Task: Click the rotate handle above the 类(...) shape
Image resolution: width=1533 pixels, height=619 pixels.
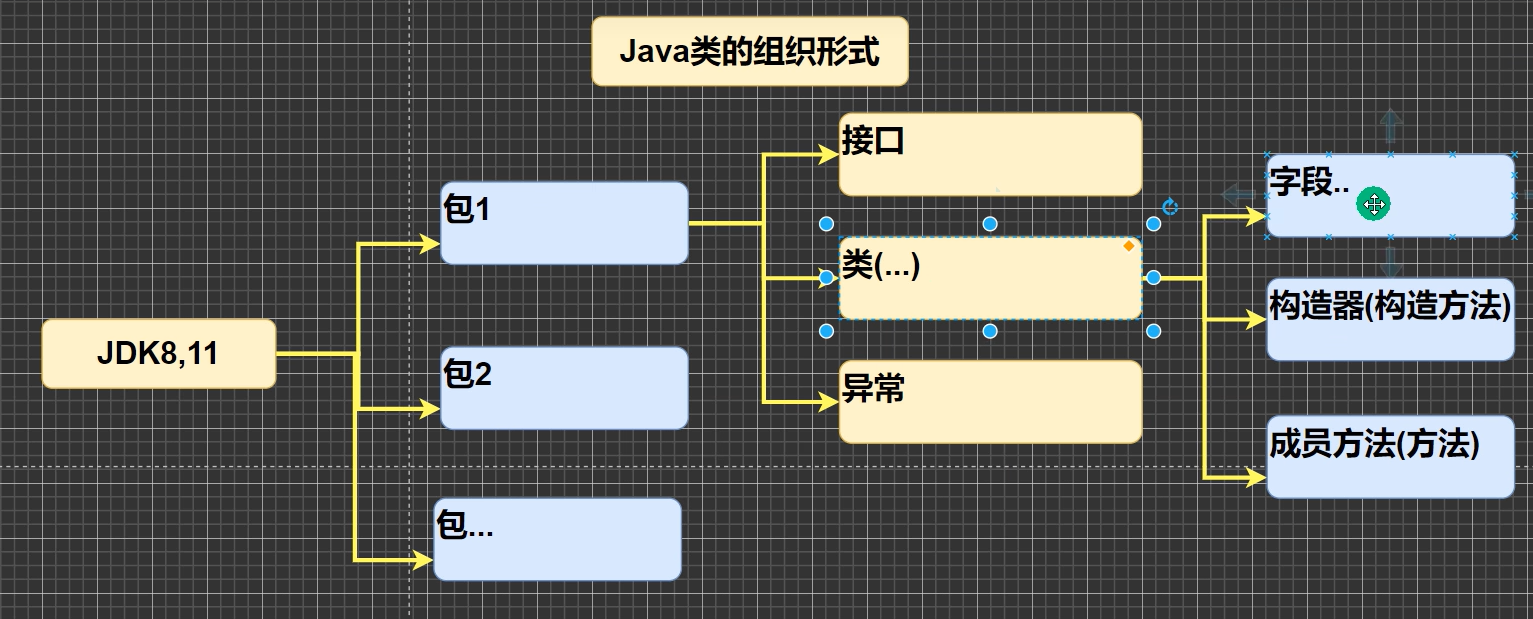Action: click(1170, 207)
